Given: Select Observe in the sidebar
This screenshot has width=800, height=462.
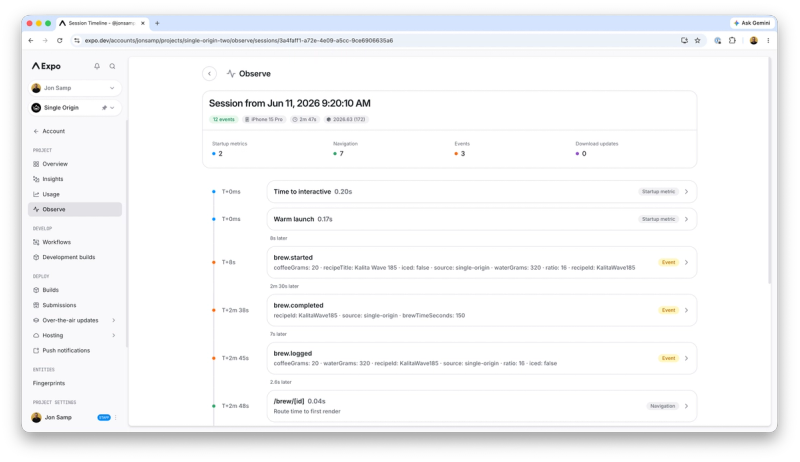Looking at the screenshot, I should pos(74,209).
